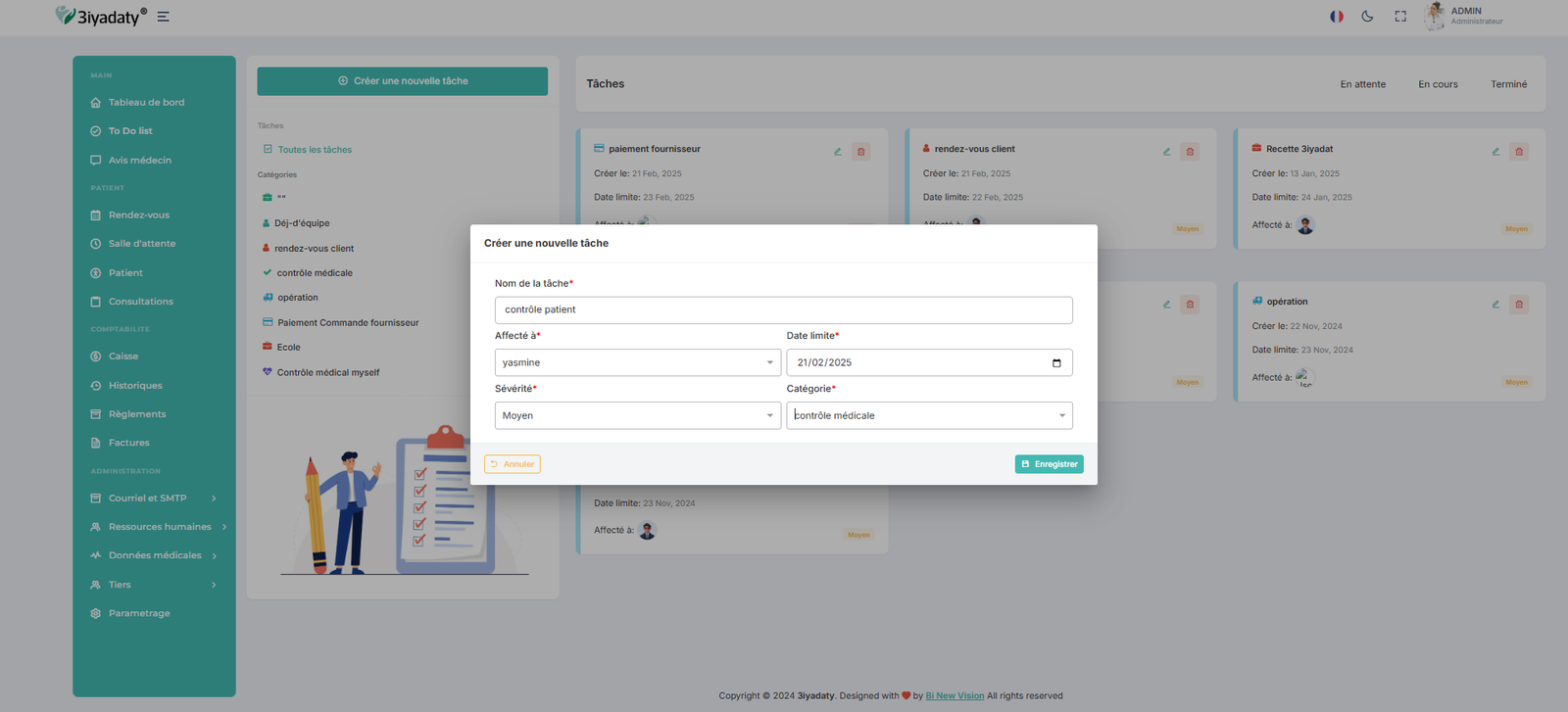Open the Bi New Vision link

[955, 696]
